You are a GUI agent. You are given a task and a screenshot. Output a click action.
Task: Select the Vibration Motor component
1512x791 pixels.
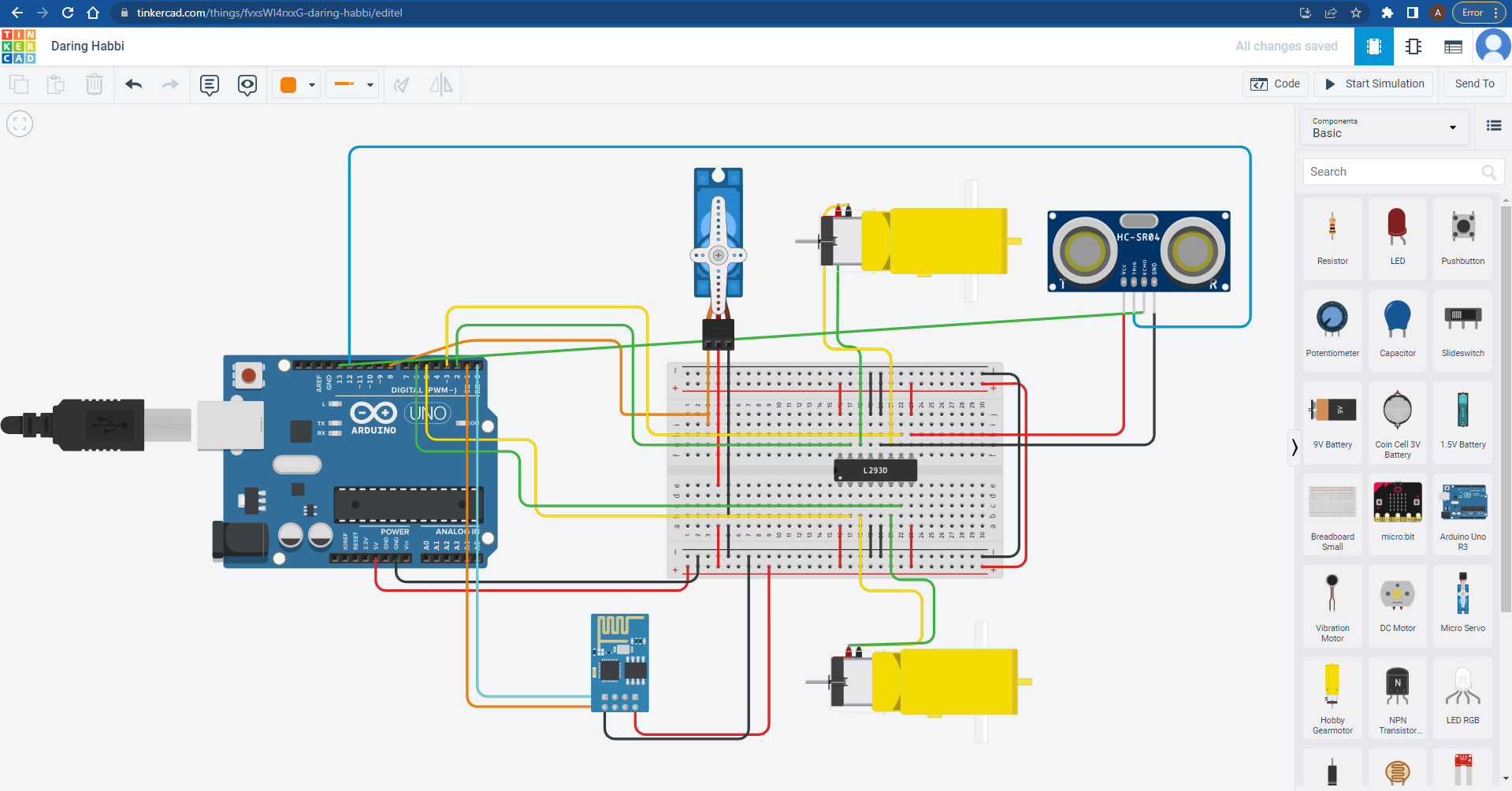tap(1332, 607)
